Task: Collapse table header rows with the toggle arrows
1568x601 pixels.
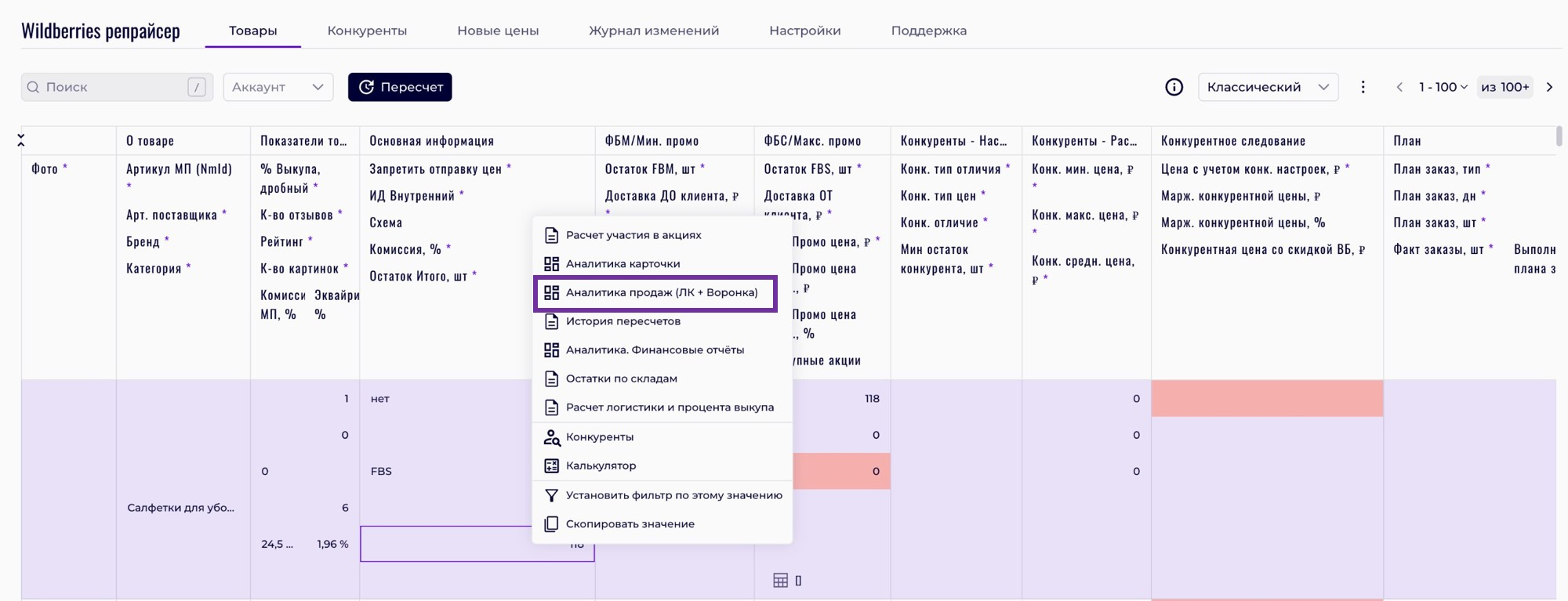Action: [x=21, y=140]
